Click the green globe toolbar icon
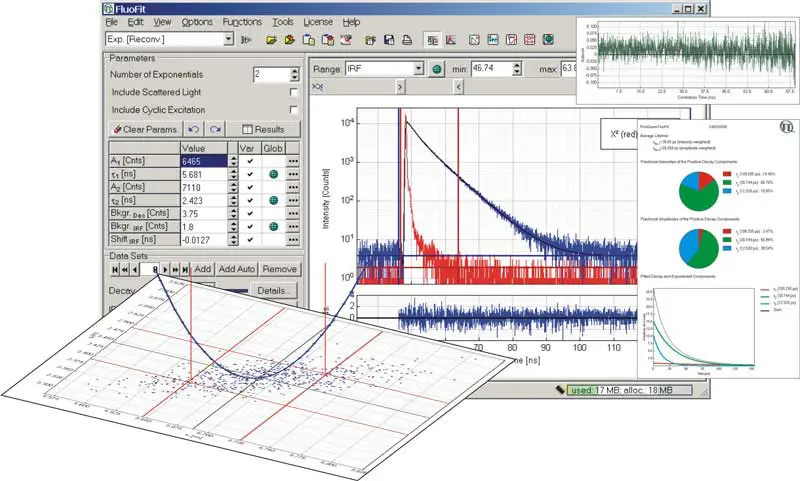 (548, 39)
